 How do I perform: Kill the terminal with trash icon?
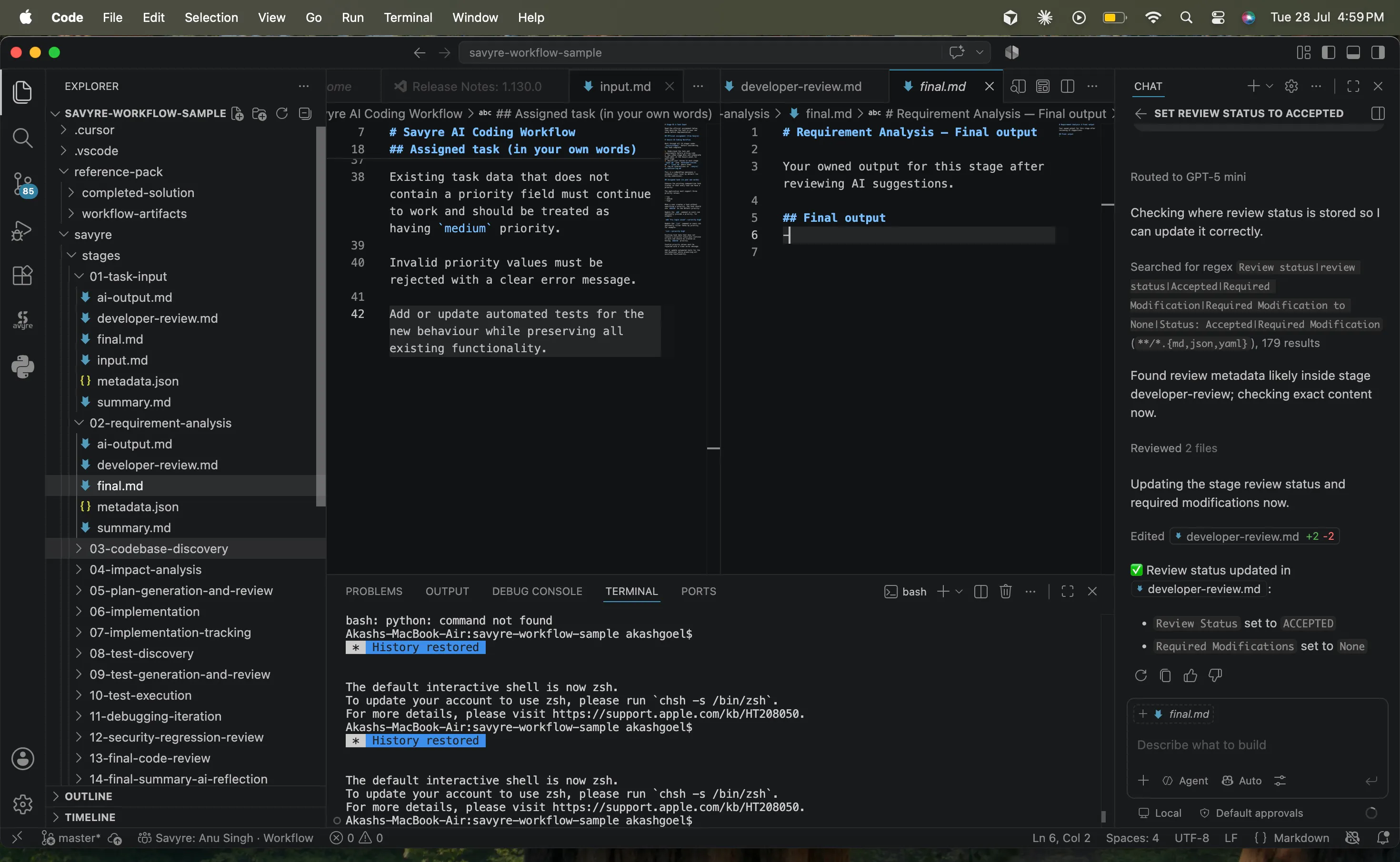coord(1005,591)
